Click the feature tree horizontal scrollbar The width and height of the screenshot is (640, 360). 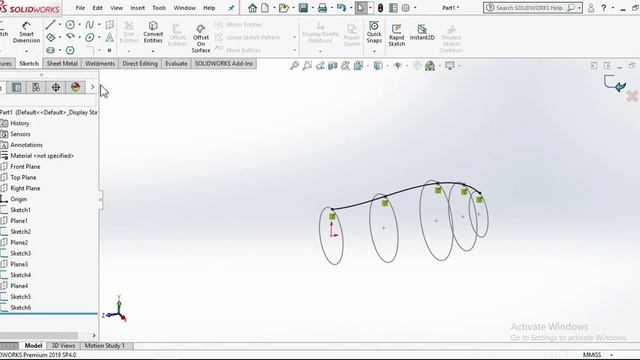39,336
